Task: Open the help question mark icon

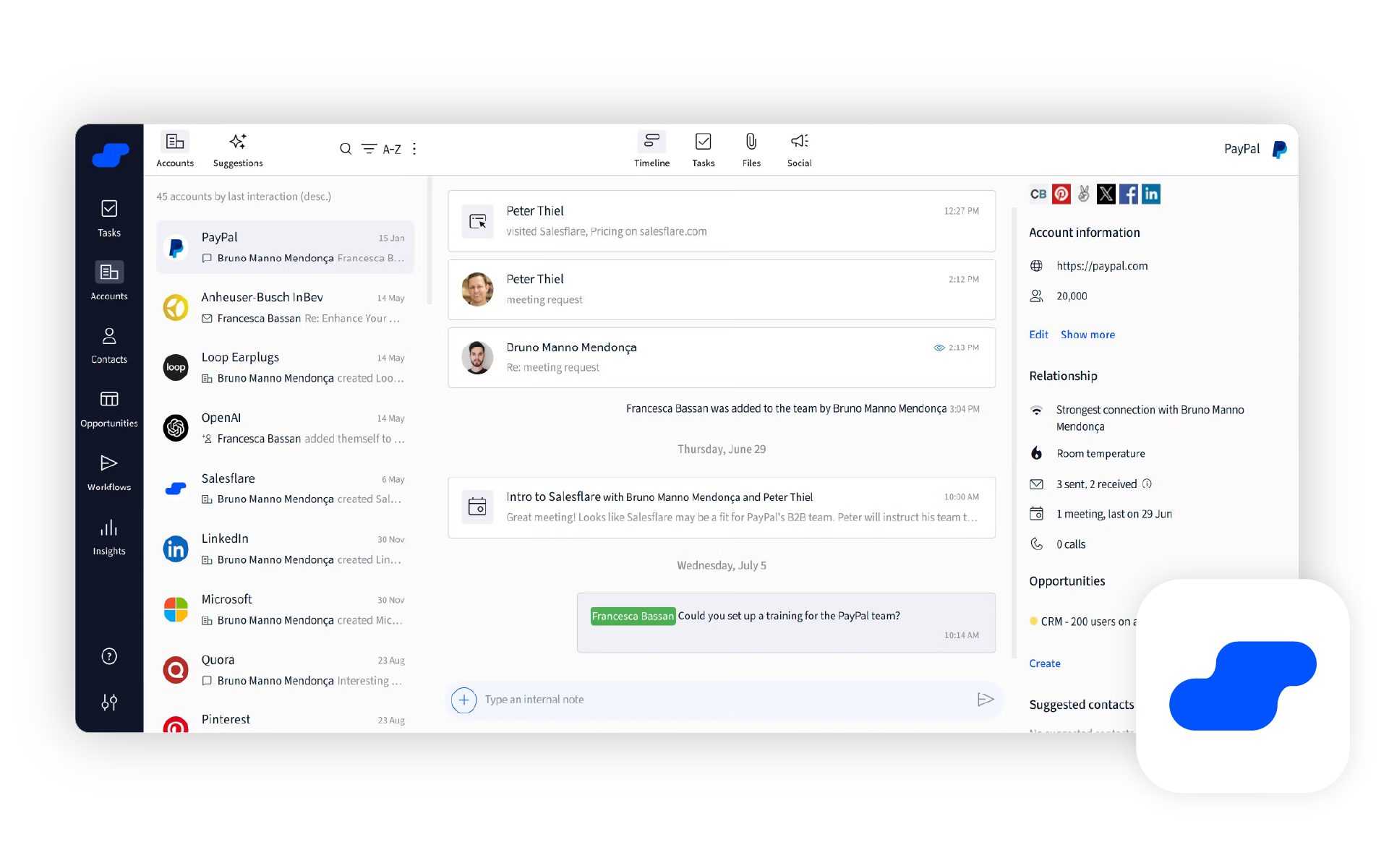Action: tap(109, 656)
